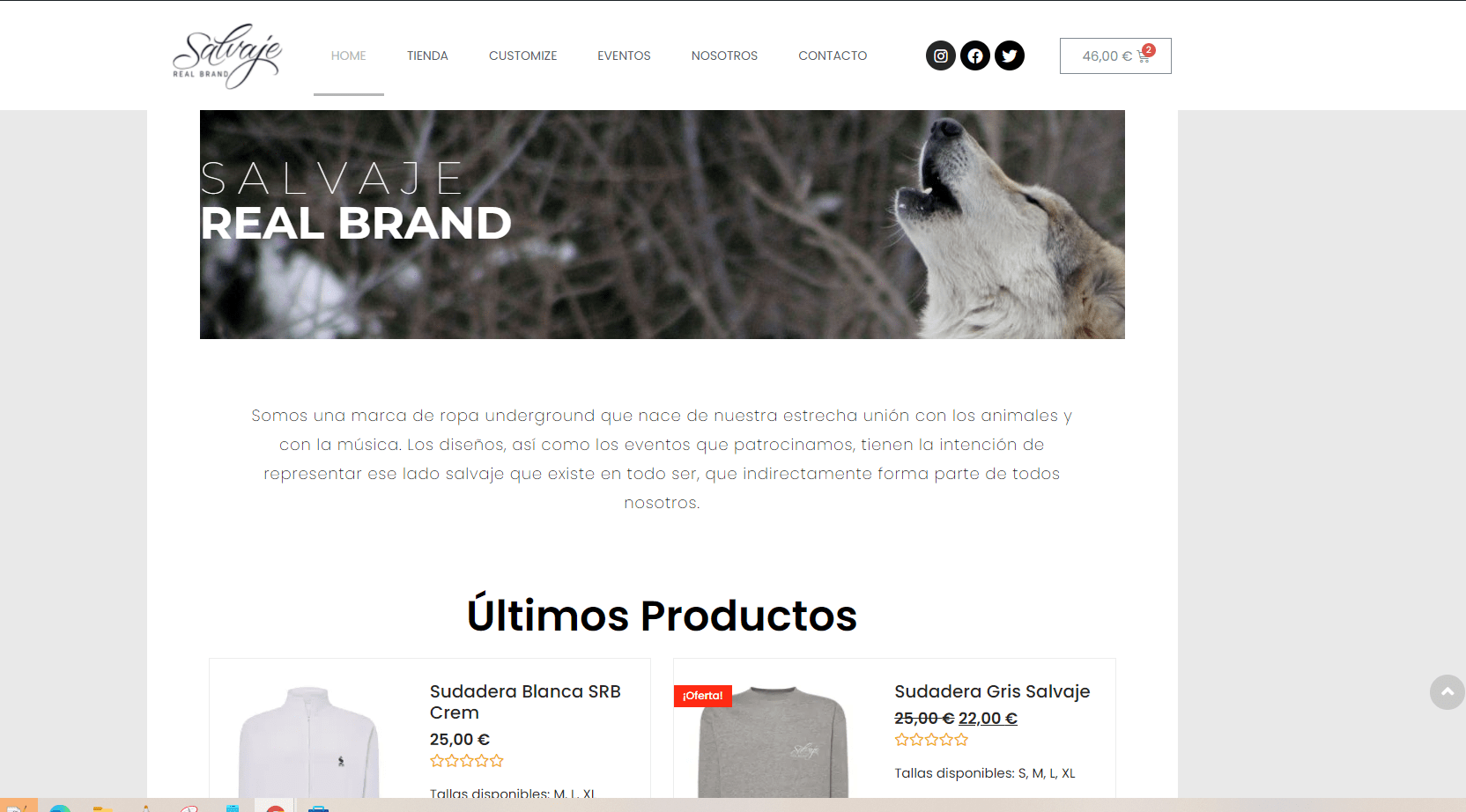The width and height of the screenshot is (1466, 812).
Task: Go to the HOME menu item
Action: (x=349, y=55)
